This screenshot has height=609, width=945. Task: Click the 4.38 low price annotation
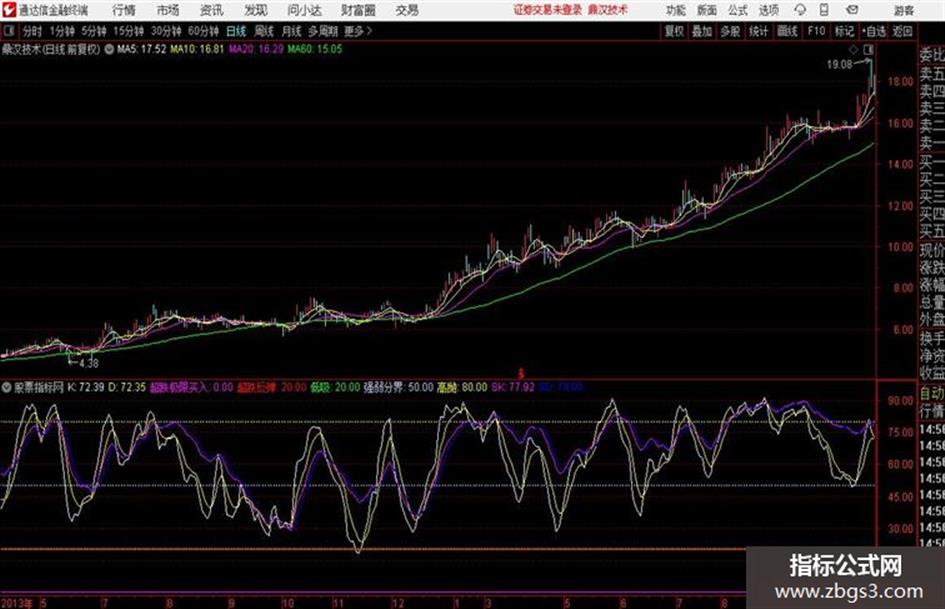click(89, 364)
